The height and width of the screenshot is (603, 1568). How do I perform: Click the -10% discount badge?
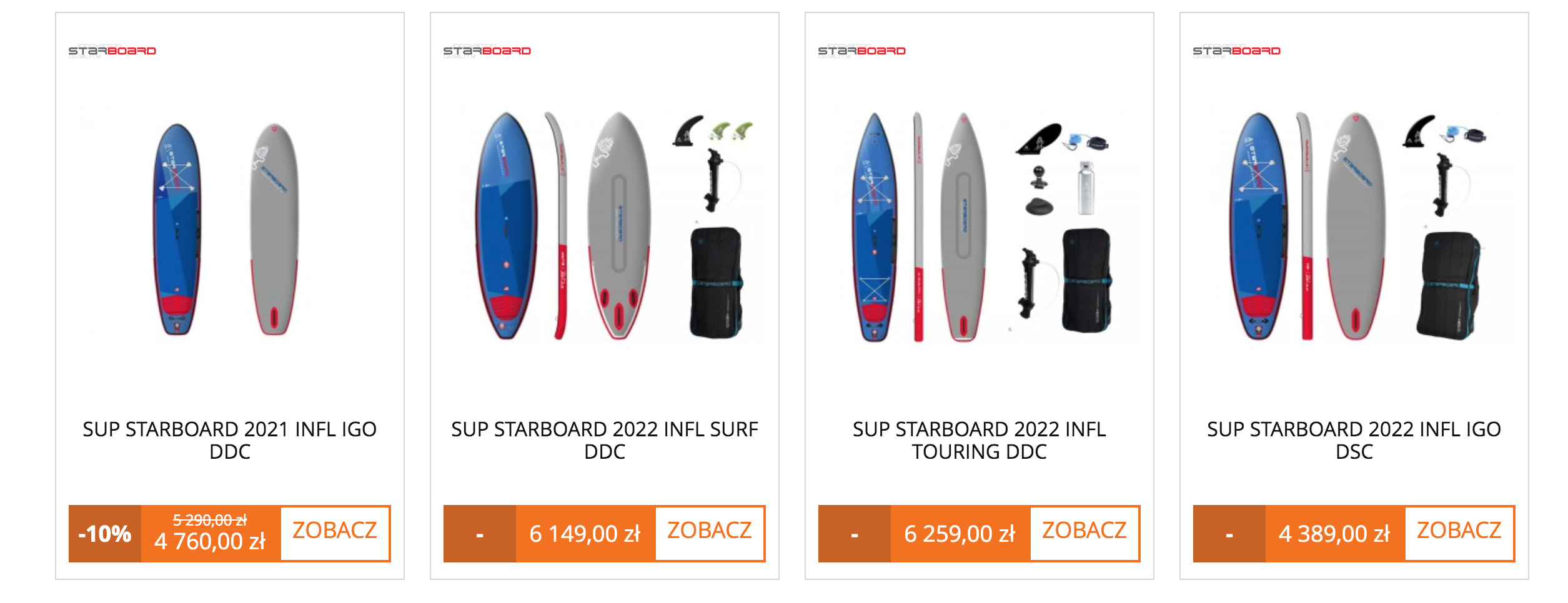tap(105, 534)
